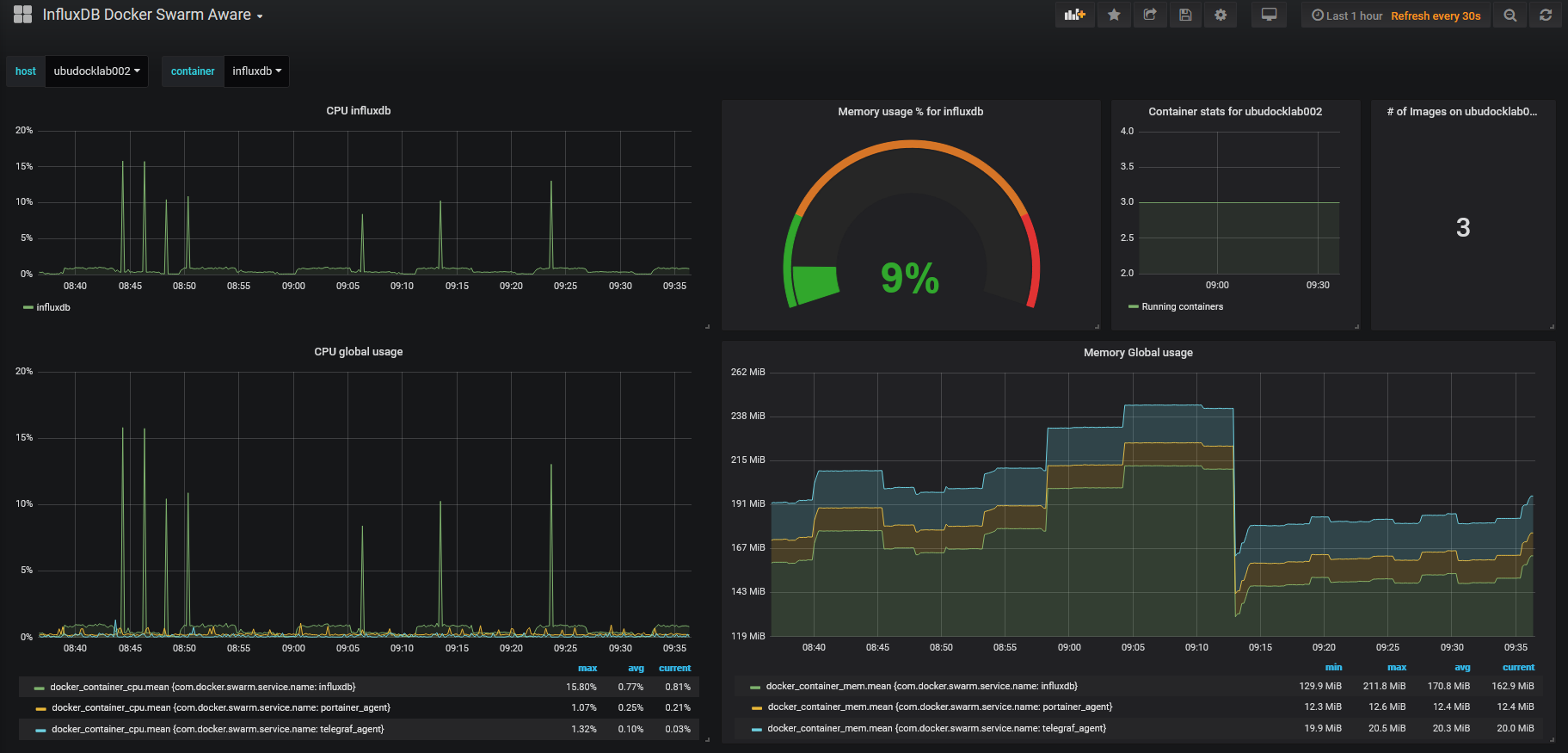The image size is (1568, 753).
Task: Open the Grafana main menu logo
Action: [23, 15]
